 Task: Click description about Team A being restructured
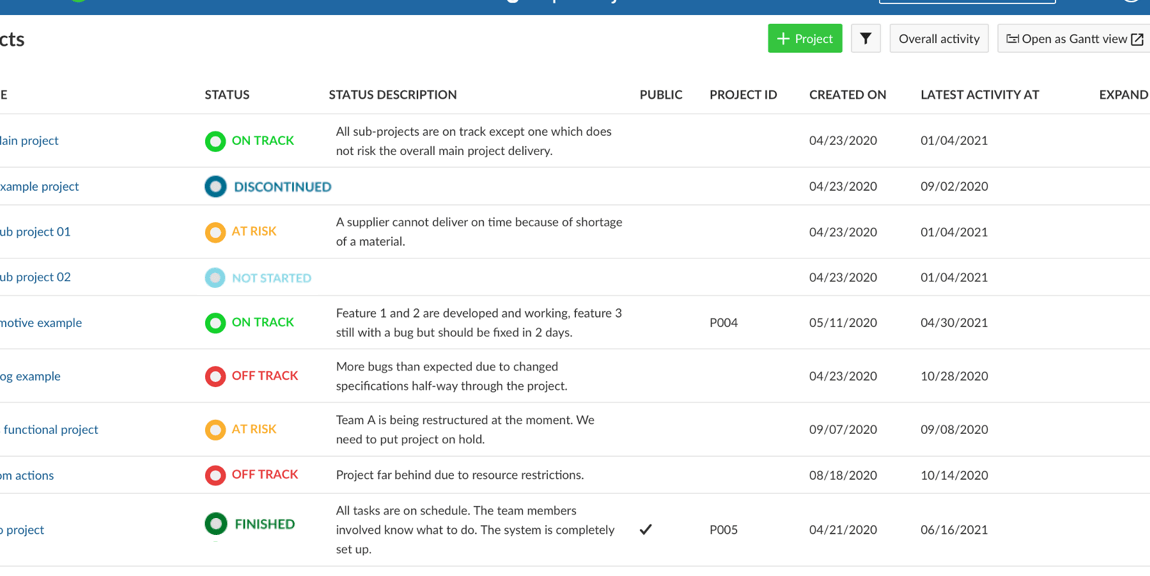[x=465, y=430]
